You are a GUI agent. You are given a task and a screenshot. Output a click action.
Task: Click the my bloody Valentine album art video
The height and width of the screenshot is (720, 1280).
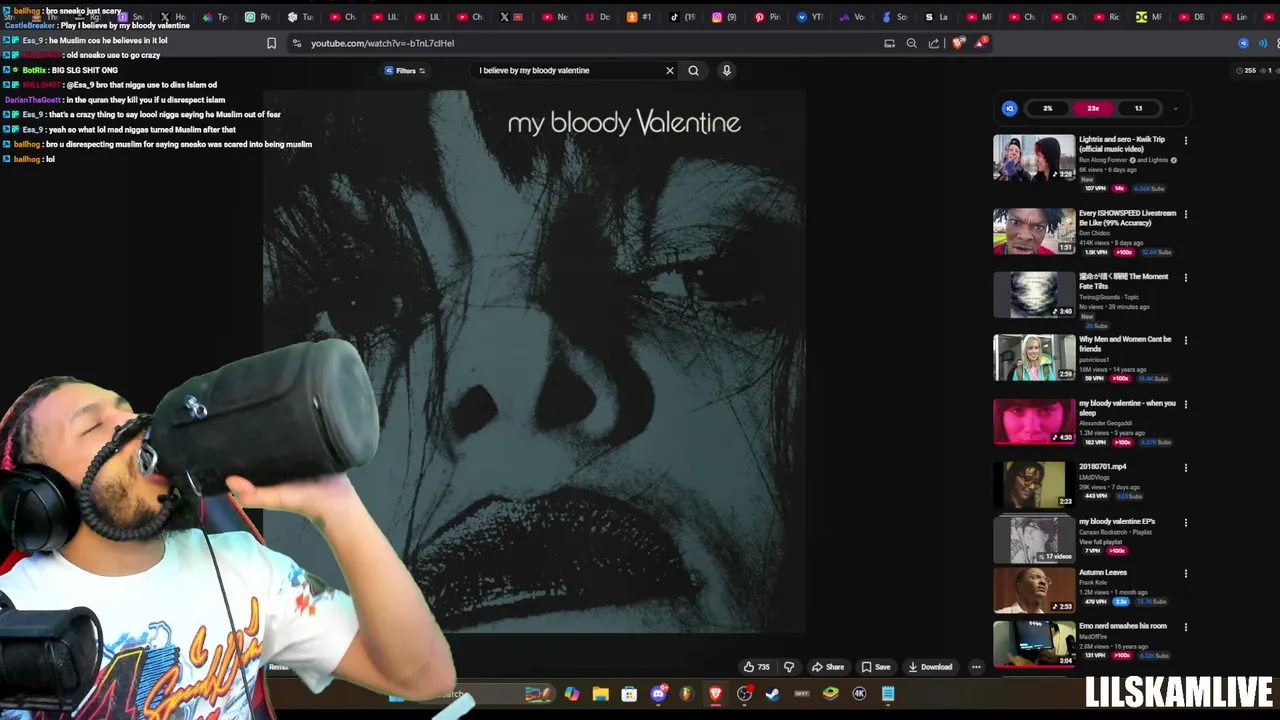point(534,362)
